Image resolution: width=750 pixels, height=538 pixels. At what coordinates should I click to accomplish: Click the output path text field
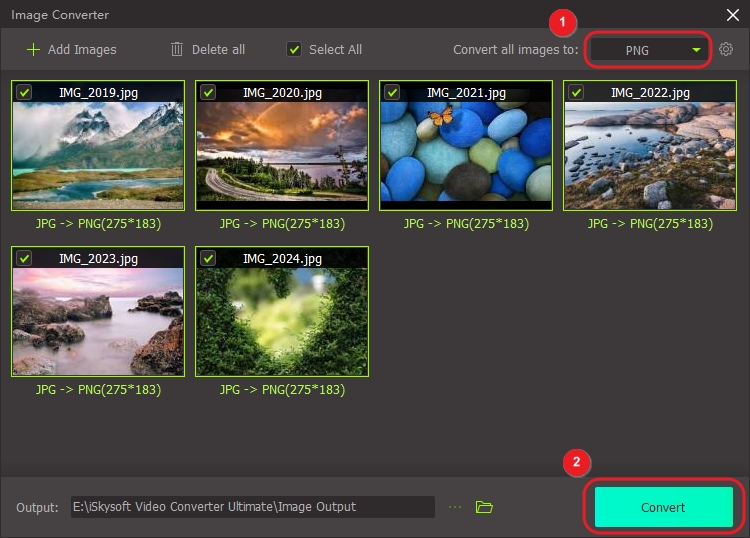(x=252, y=507)
